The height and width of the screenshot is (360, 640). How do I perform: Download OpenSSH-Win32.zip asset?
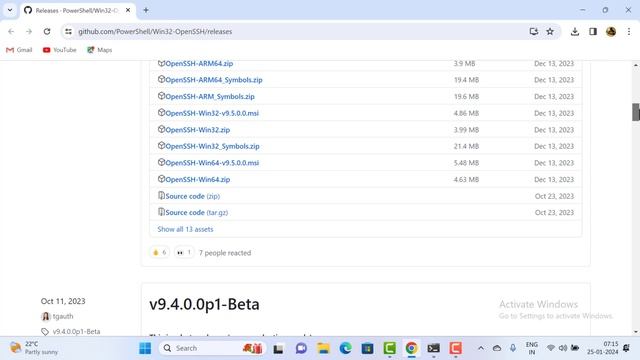pos(198,130)
